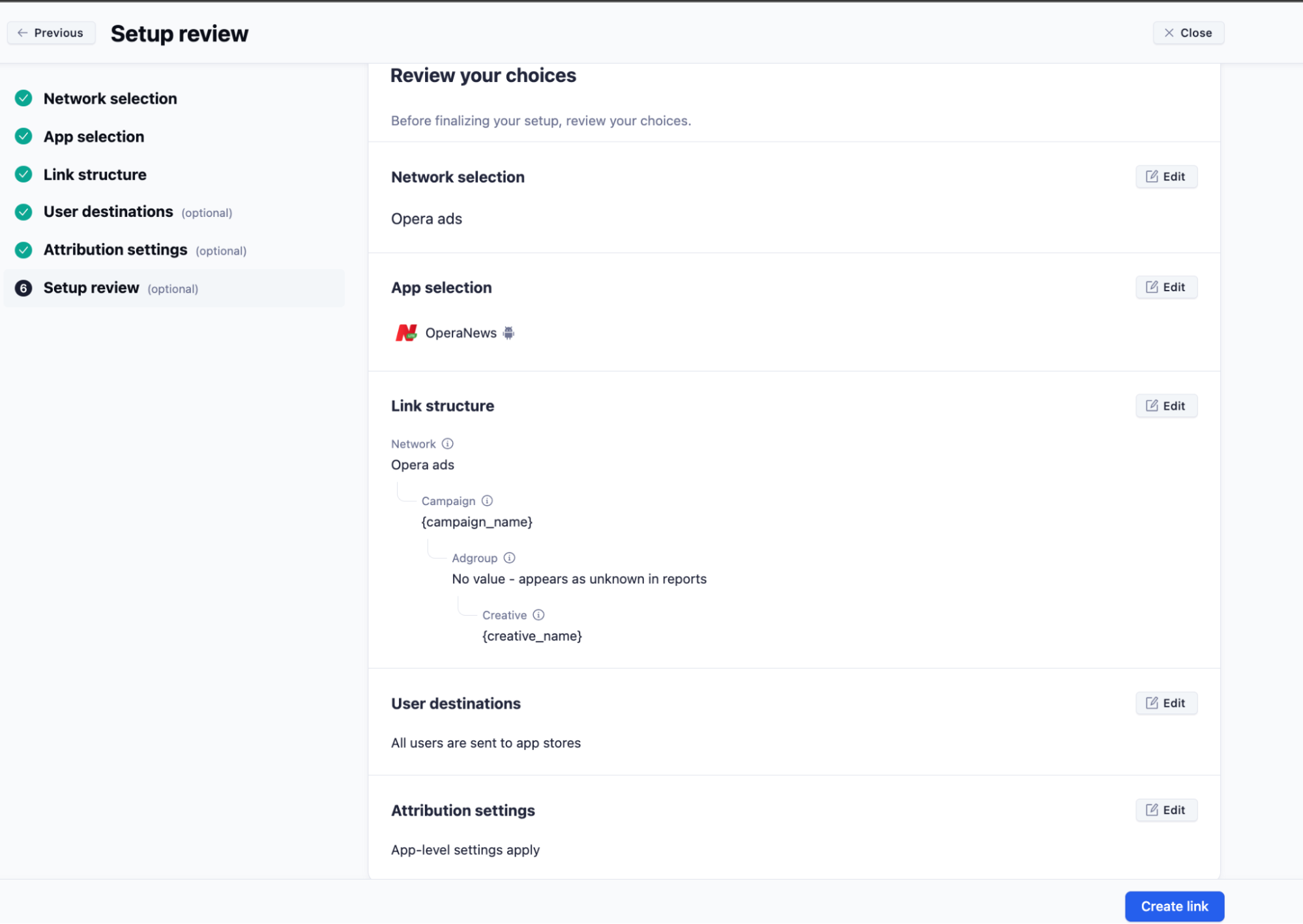
Task: Open the App selection step in the sidebar
Action: pos(94,137)
